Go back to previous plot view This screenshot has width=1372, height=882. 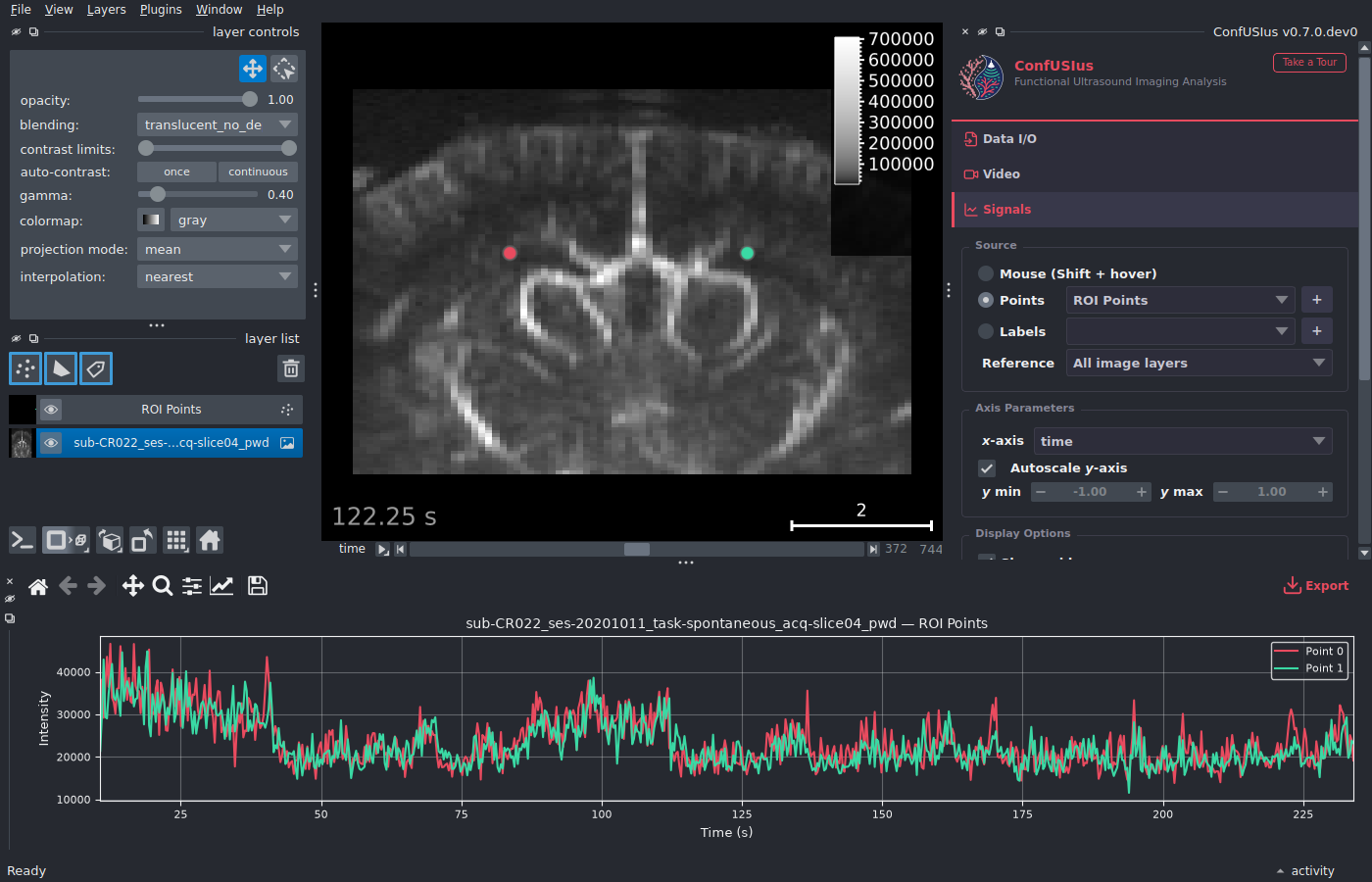click(x=68, y=586)
